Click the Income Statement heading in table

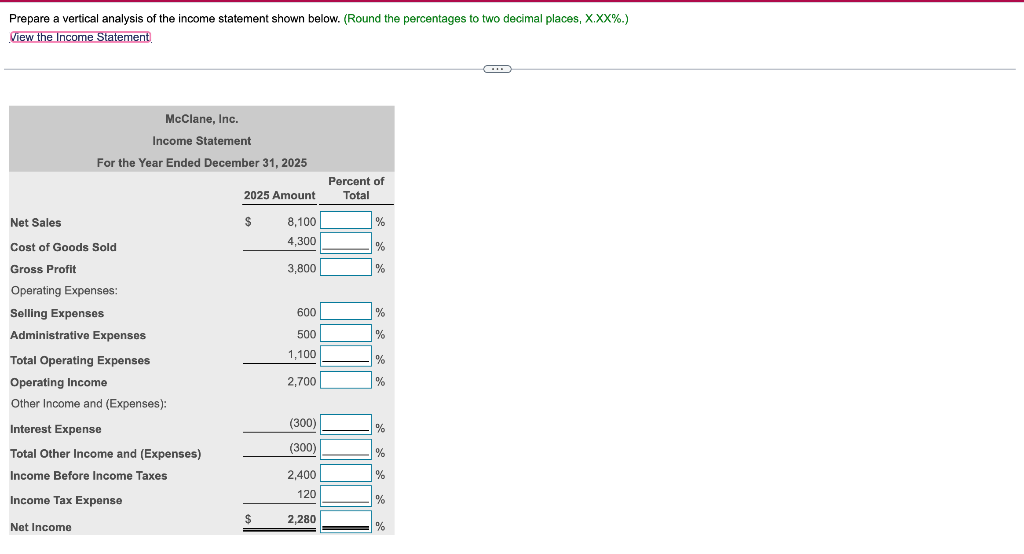202,141
